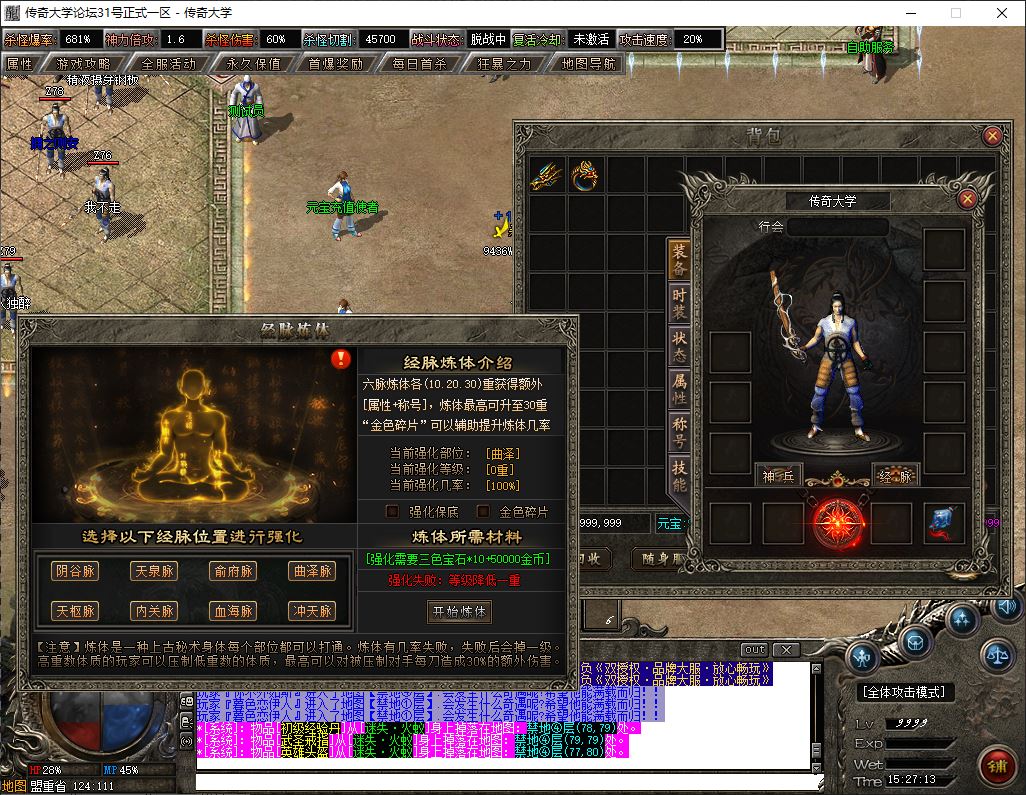This screenshot has width=1026, height=795.
Task: Click the glowing red orb in equipment panel
Action: (x=838, y=523)
